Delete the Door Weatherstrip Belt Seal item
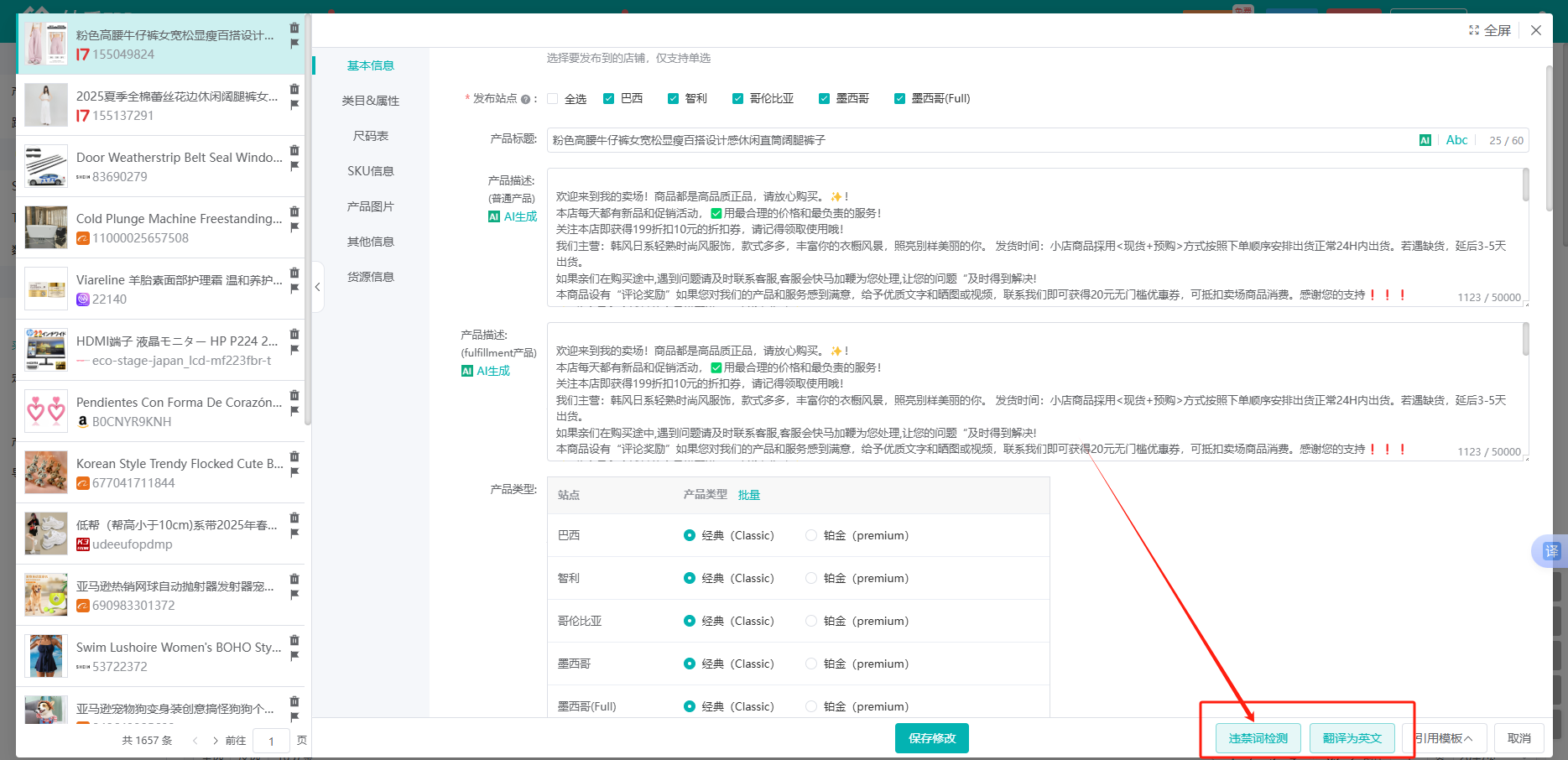Viewport: 1568px width, 760px height. tap(294, 150)
